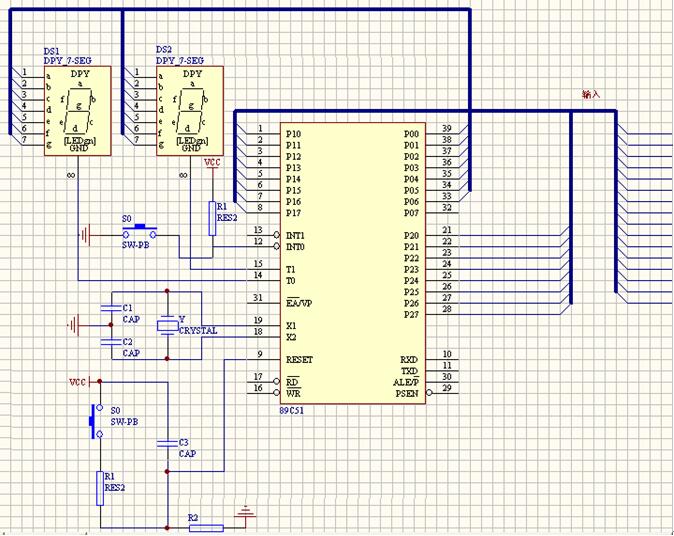The image size is (674, 536).
Task: Click the inversion bubble at PSEN pin
Action: click(429, 393)
